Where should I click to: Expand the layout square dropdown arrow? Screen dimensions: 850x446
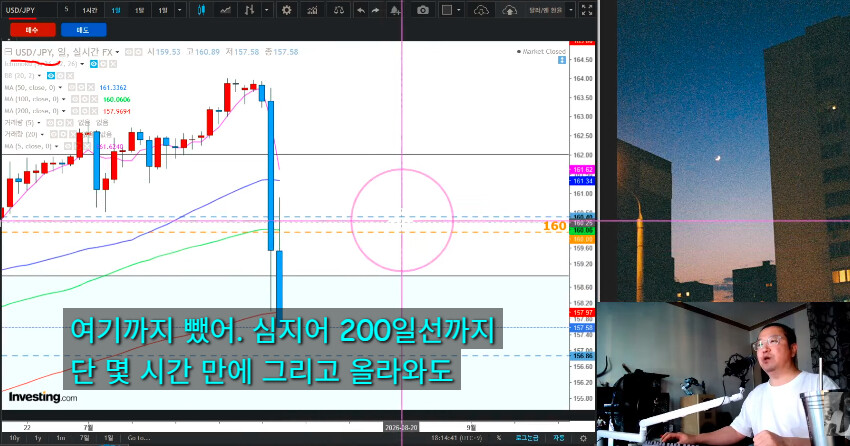(459, 10)
